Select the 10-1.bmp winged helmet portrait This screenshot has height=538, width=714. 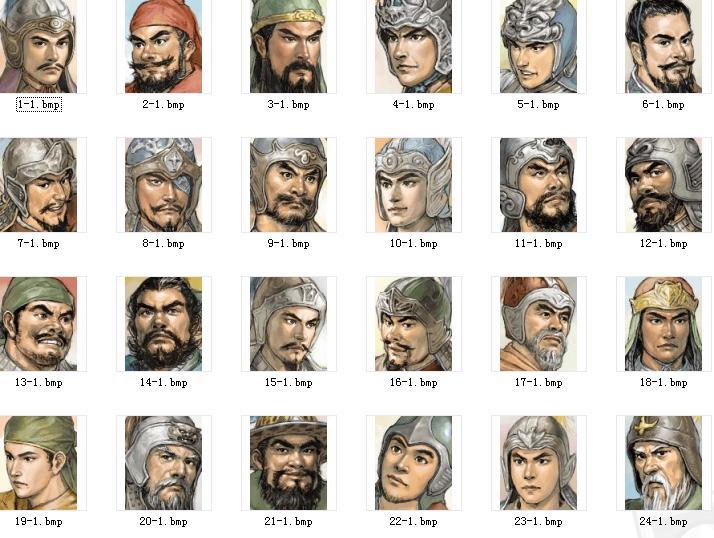[x=413, y=185]
